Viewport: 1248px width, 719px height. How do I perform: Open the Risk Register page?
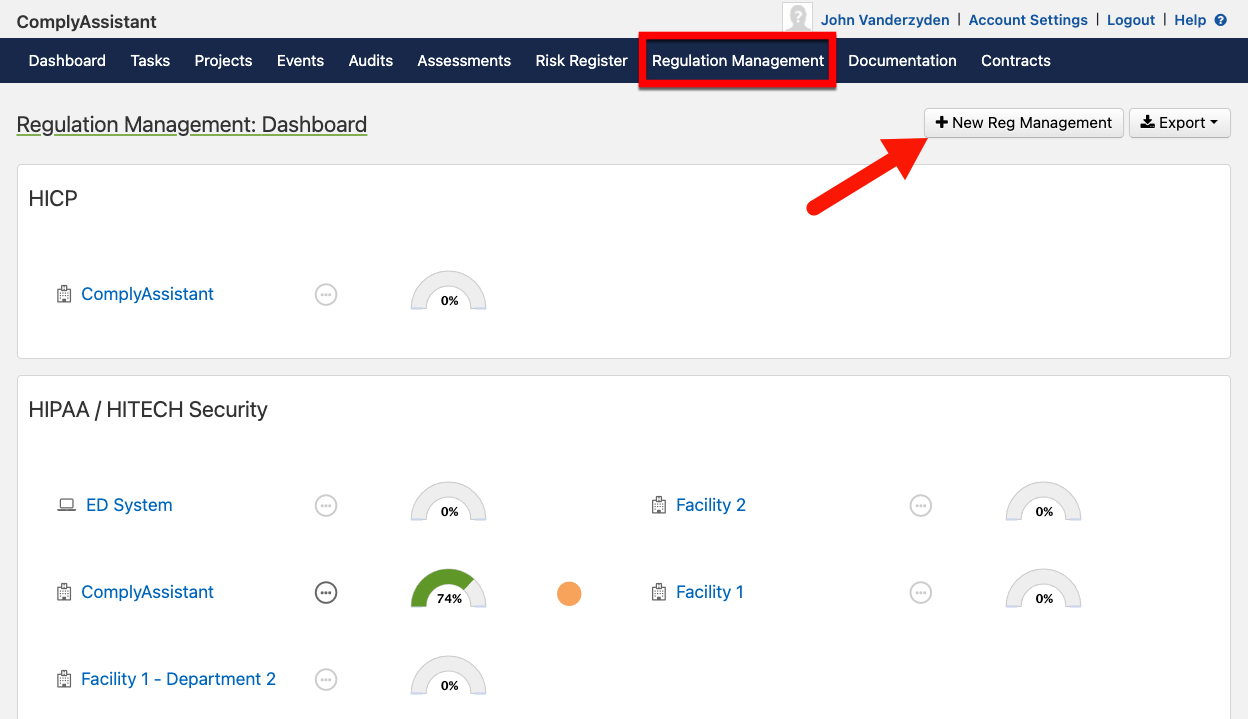(x=582, y=61)
